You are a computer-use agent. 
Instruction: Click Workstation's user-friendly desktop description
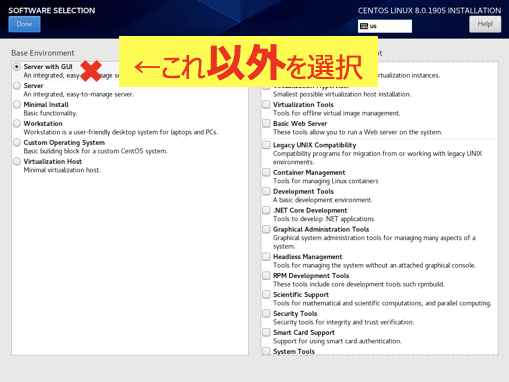point(121,132)
